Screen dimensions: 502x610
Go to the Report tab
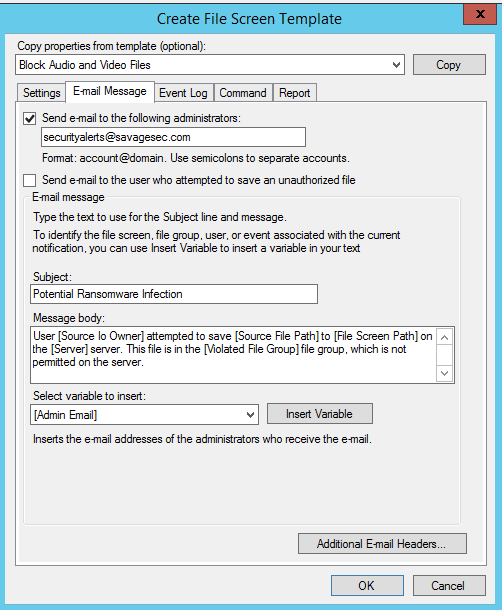coord(295,93)
